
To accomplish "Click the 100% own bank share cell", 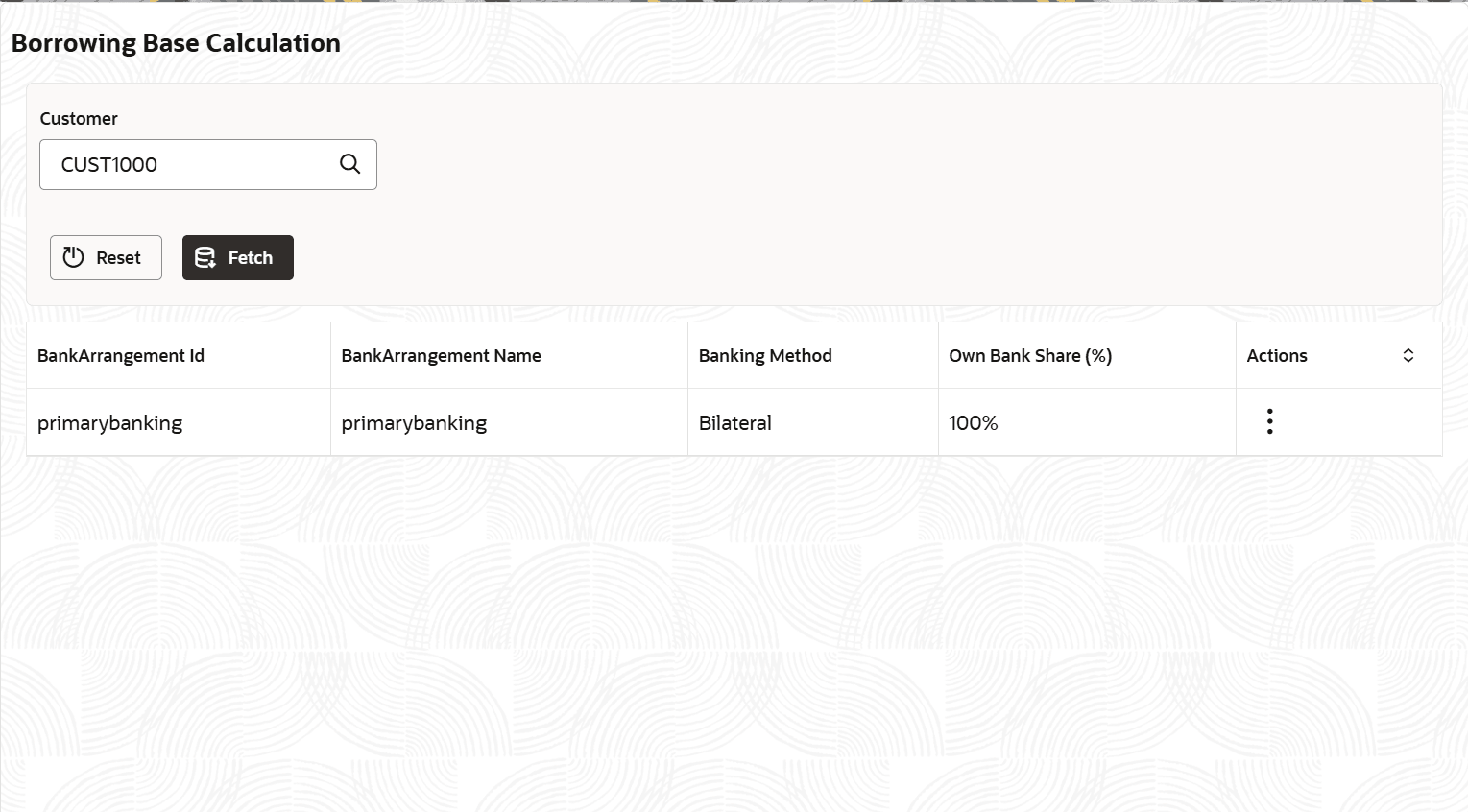I will point(1087,422).
